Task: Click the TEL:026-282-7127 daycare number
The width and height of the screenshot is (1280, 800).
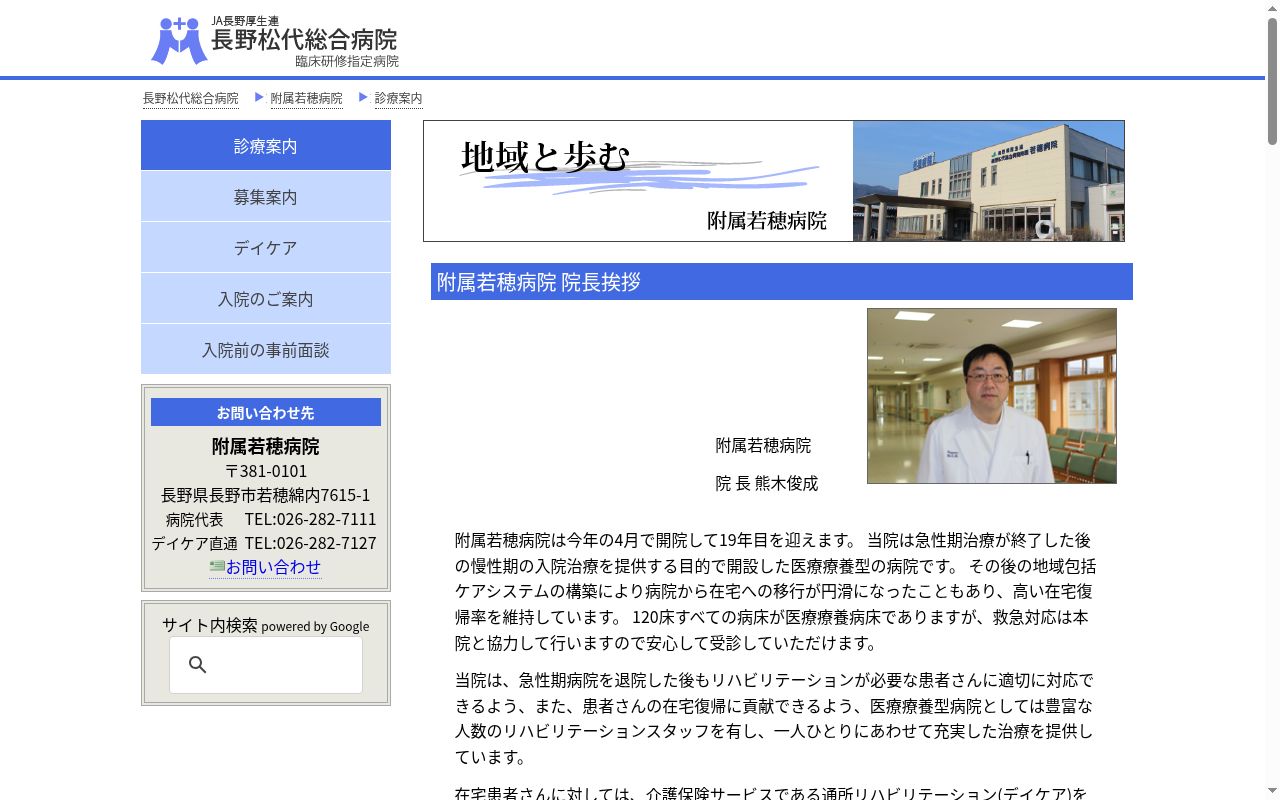Action: [x=311, y=543]
